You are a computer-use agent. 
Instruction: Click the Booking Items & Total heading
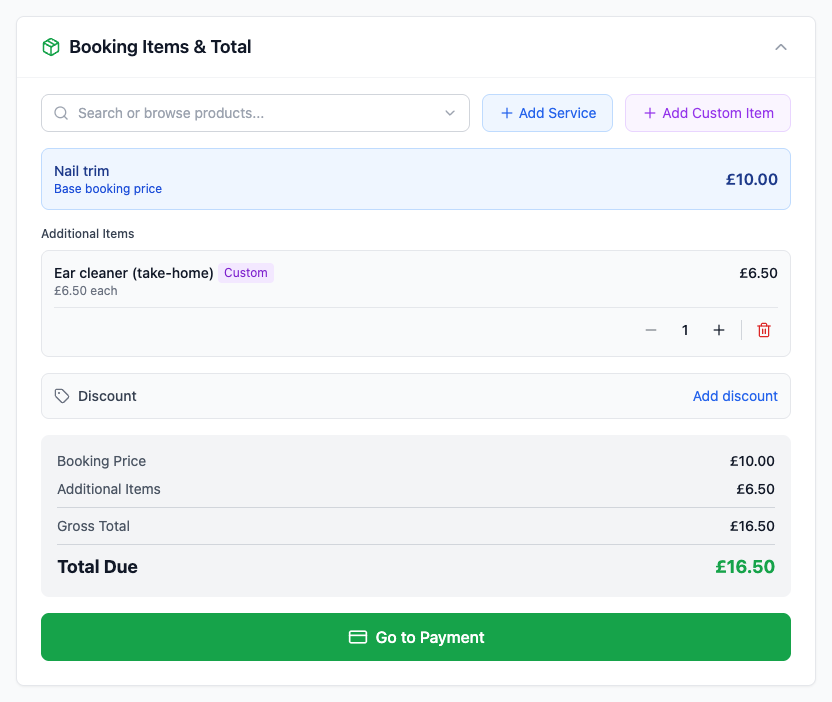[x=160, y=47]
